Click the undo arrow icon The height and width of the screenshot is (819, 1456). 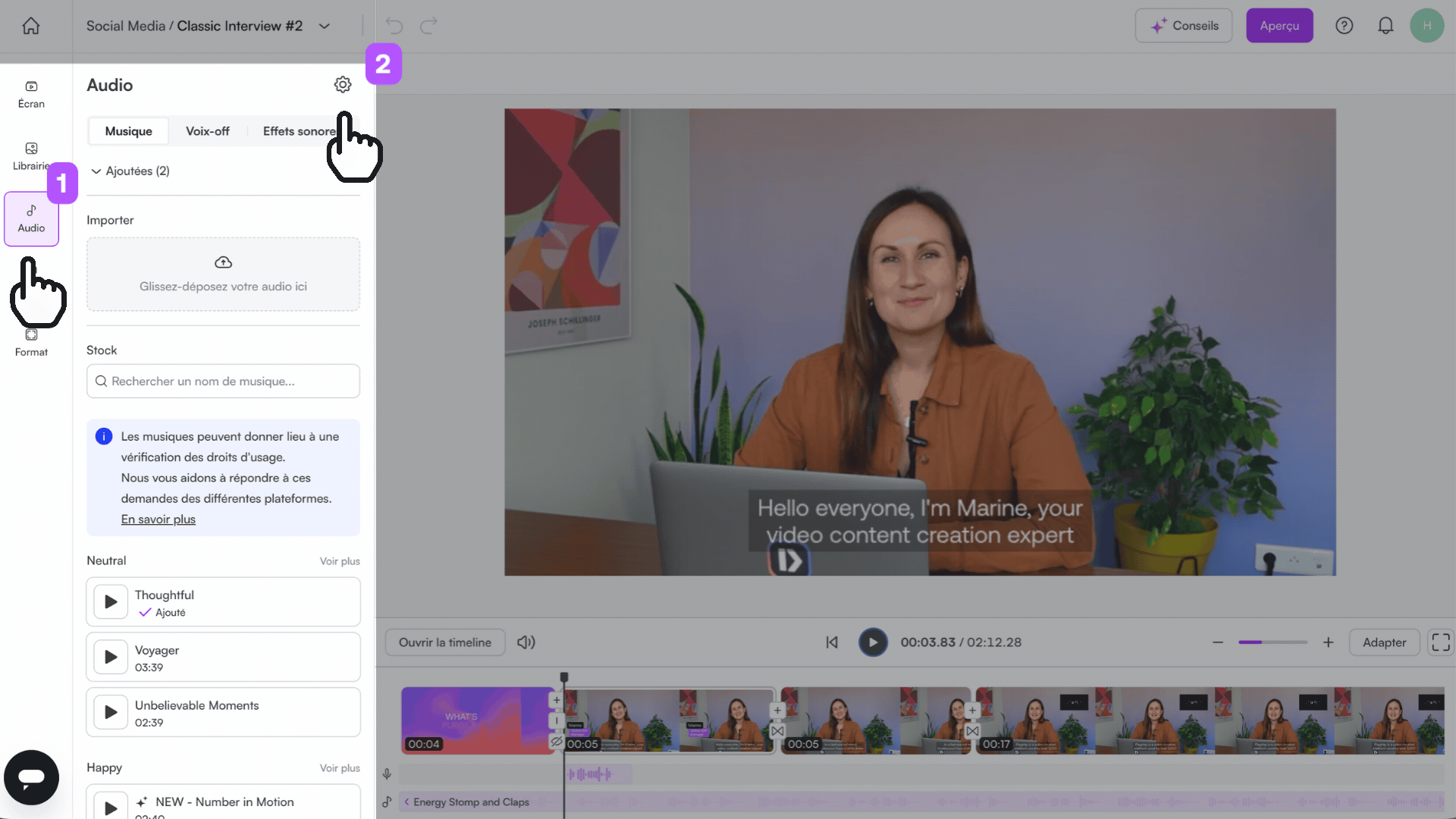tap(394, 26)
